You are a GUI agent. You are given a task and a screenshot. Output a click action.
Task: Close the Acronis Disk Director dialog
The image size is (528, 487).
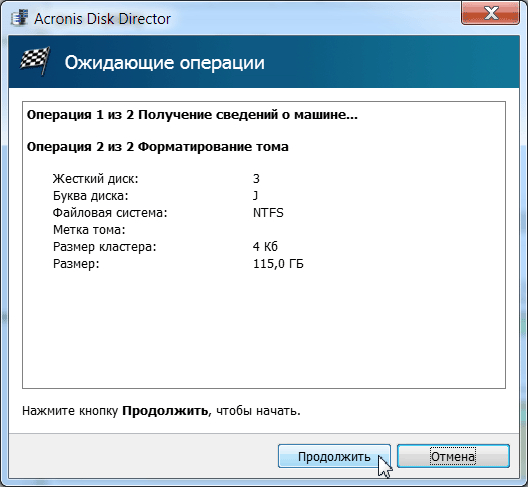pos(490,13)
